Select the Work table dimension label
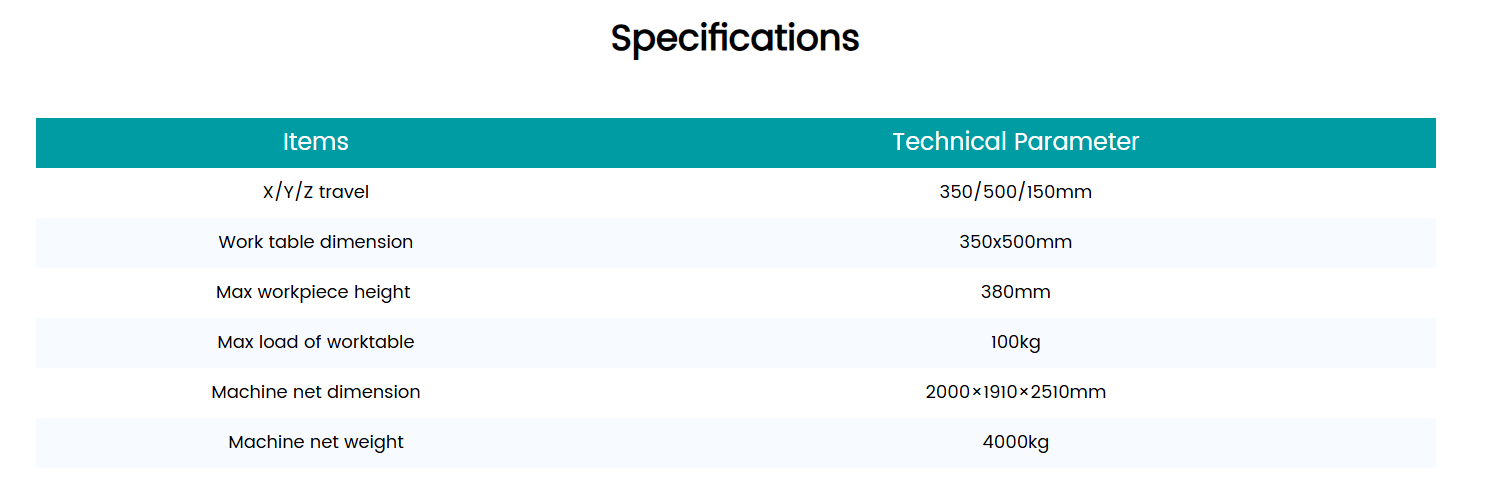 [316, 242]
